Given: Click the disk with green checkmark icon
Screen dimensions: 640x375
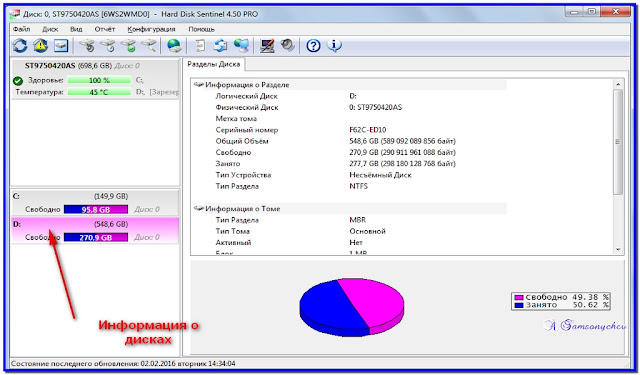Looking at the screenshot, I should tap(129, 45).
